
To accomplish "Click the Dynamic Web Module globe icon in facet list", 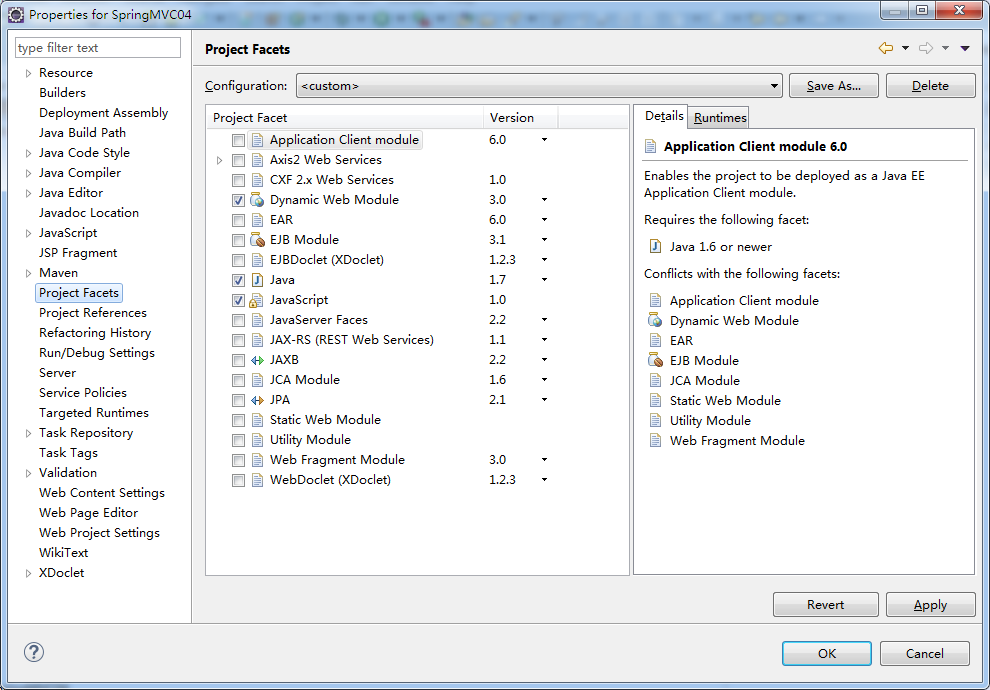I will [257, 200].
